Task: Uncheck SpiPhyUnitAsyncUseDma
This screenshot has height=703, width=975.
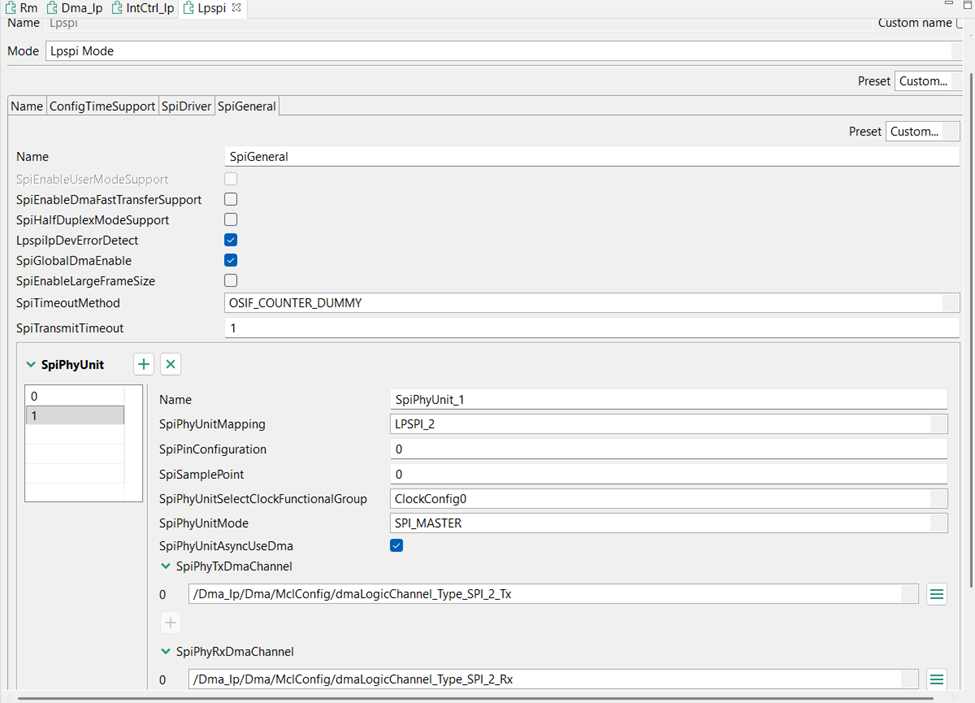Action: click(x=396, y=546)
